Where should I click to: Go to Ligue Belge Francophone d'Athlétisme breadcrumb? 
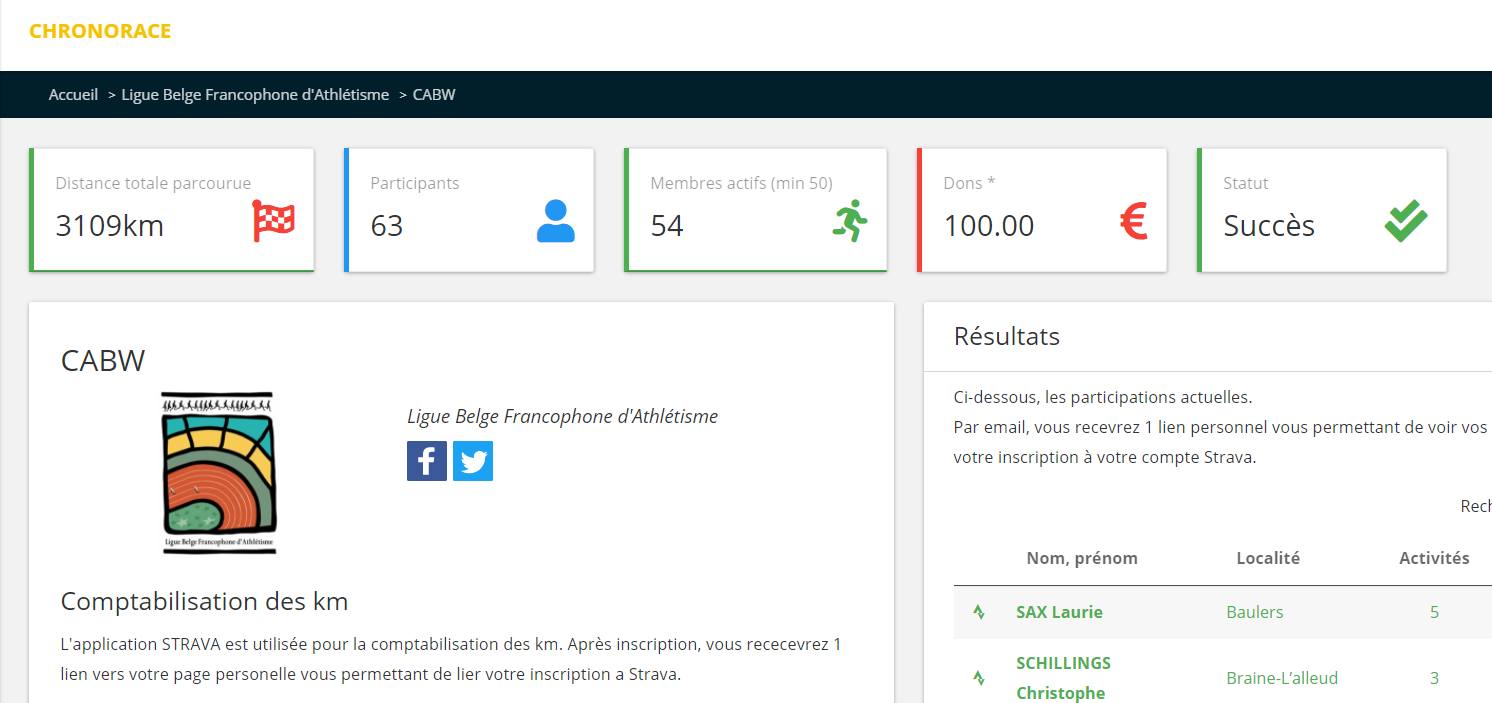coord(255,95)
